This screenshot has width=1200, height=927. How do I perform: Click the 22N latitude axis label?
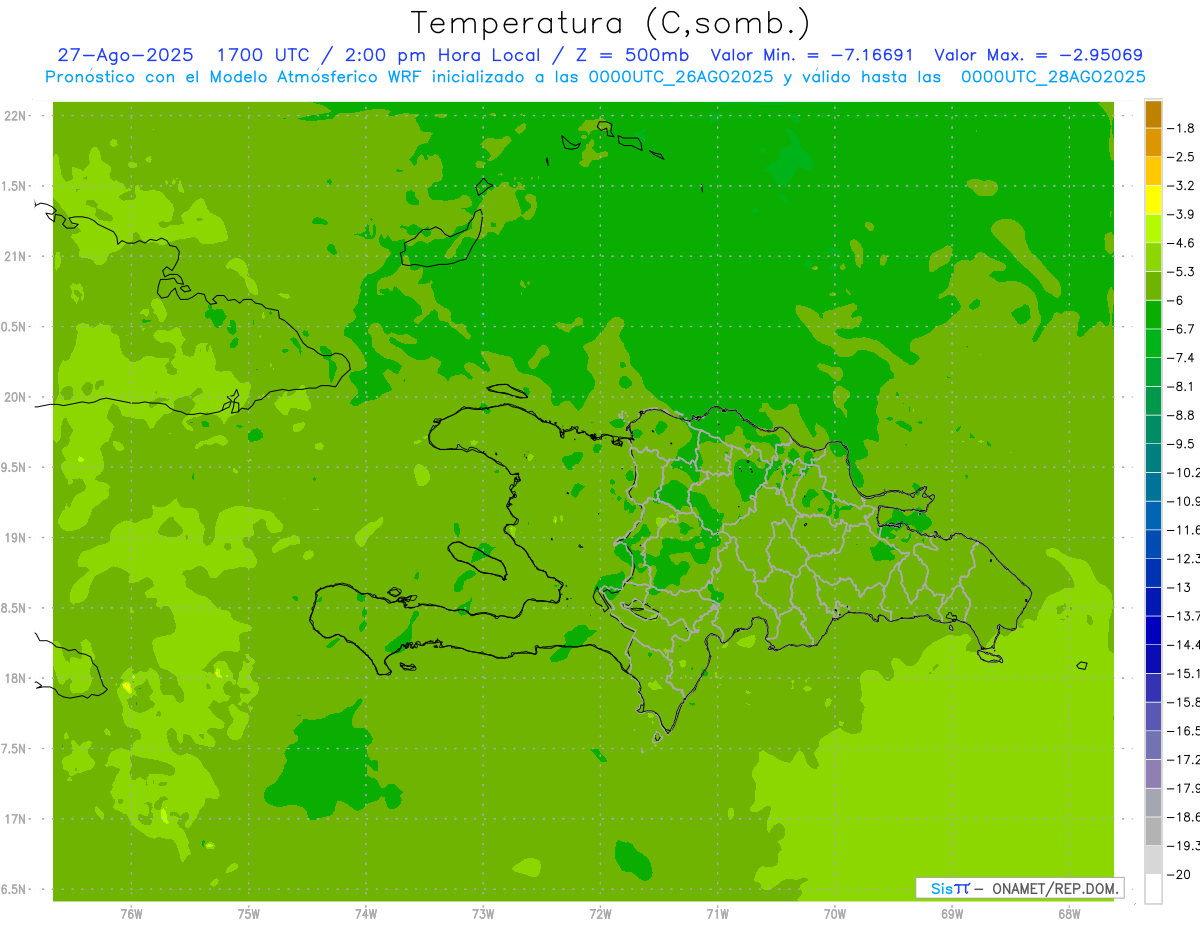[14, 116]
